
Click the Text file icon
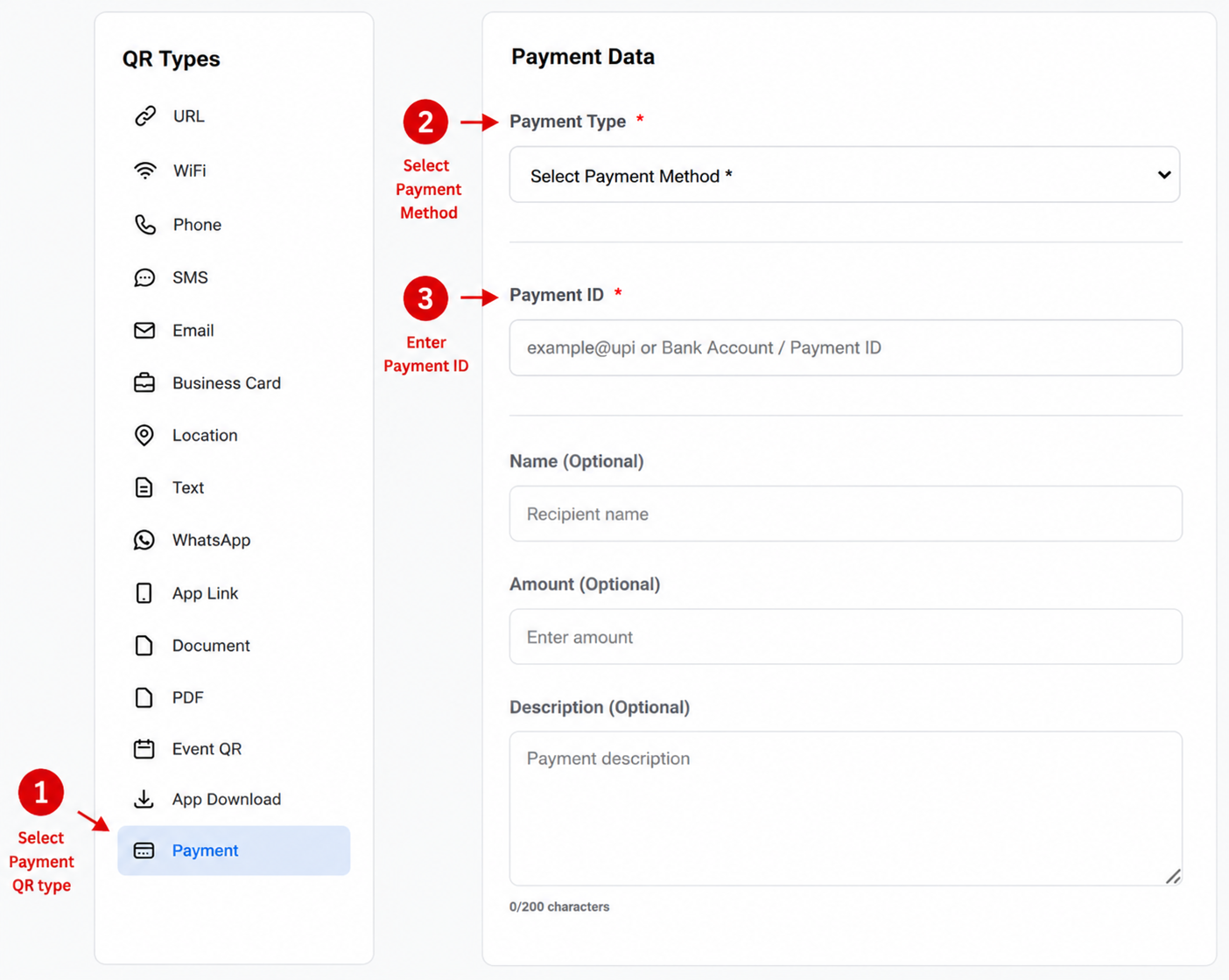[x=144, y=487]
